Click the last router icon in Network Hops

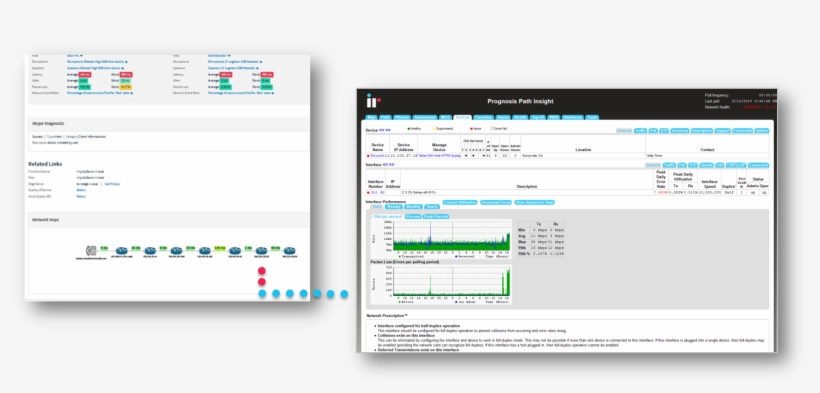[289, 251]
